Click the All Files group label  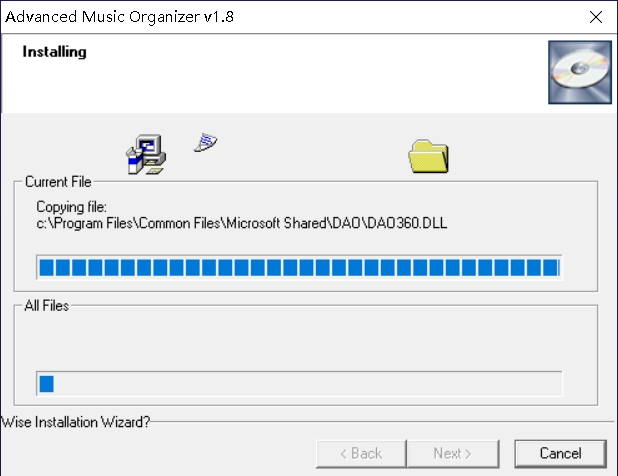point(47,305)
